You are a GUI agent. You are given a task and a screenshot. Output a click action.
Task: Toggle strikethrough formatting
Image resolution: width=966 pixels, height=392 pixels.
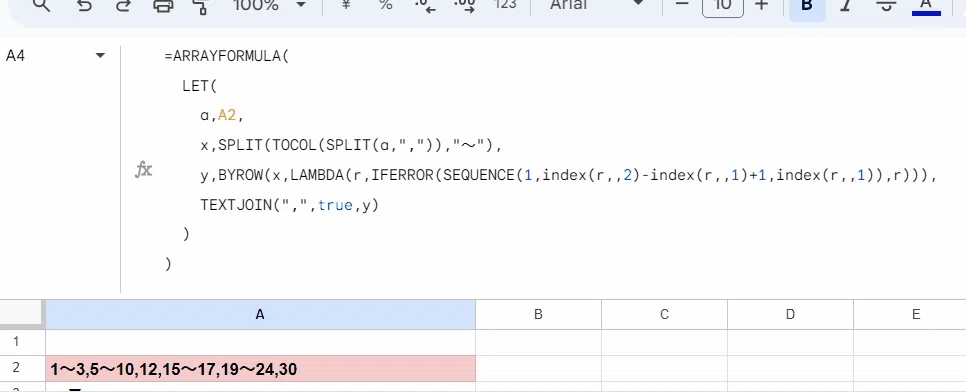pyautogui.click(x=886, y=6)
